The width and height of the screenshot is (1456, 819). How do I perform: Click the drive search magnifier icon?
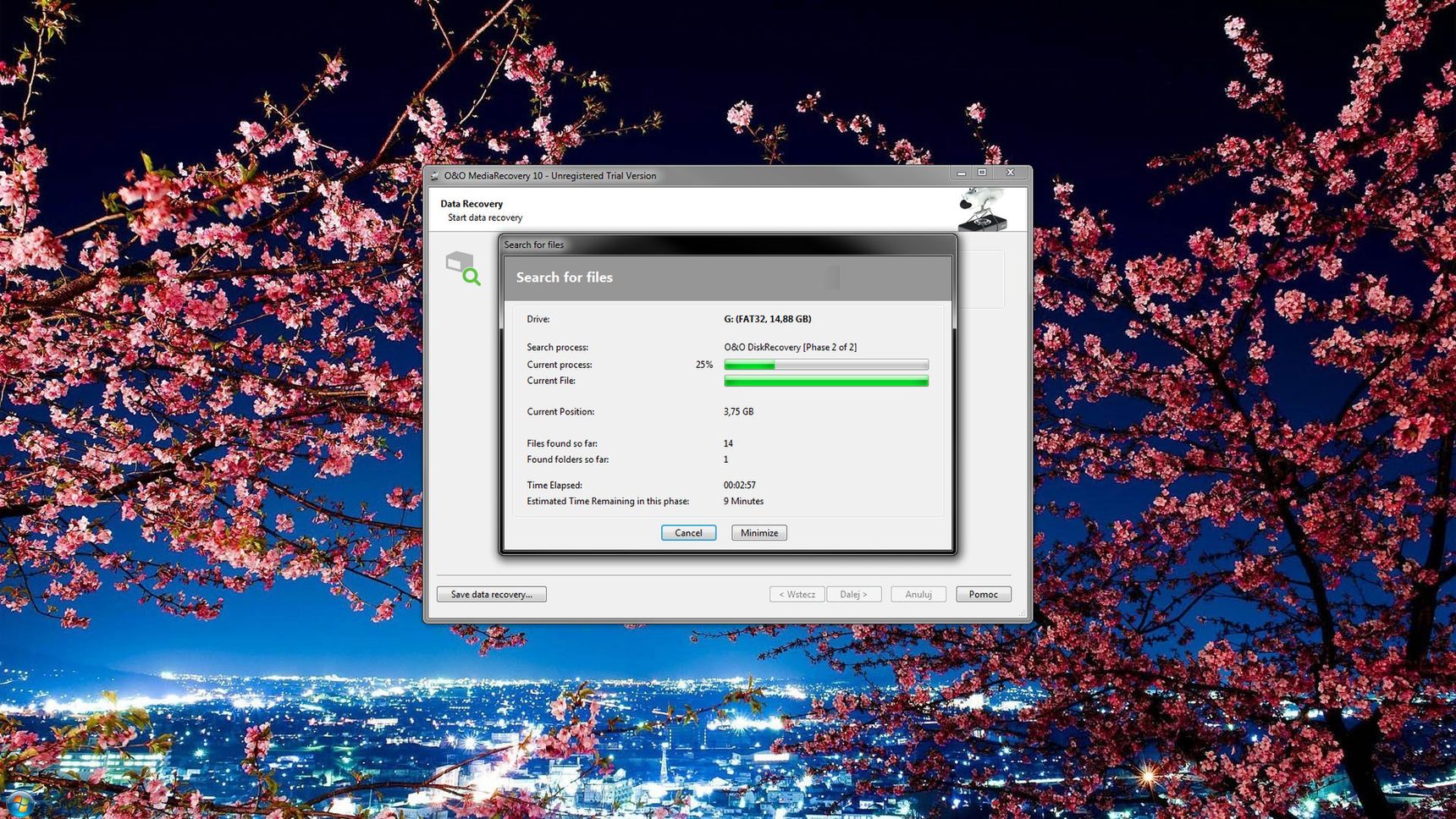463,268
